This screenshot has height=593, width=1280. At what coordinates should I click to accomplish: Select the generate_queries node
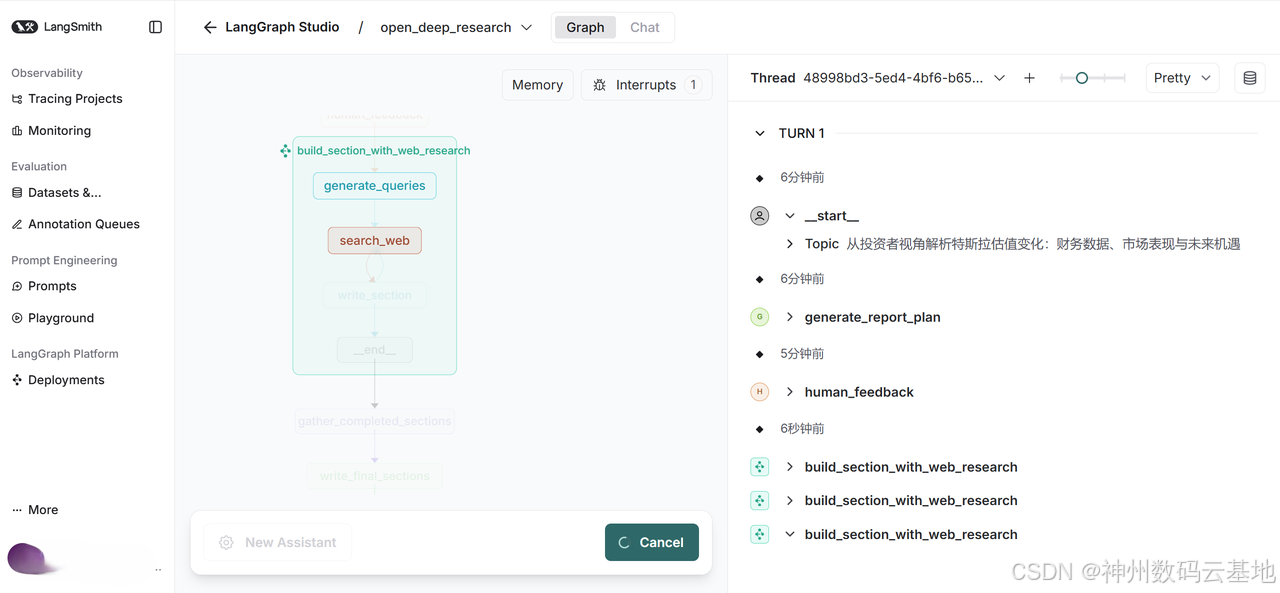point(375,186)
